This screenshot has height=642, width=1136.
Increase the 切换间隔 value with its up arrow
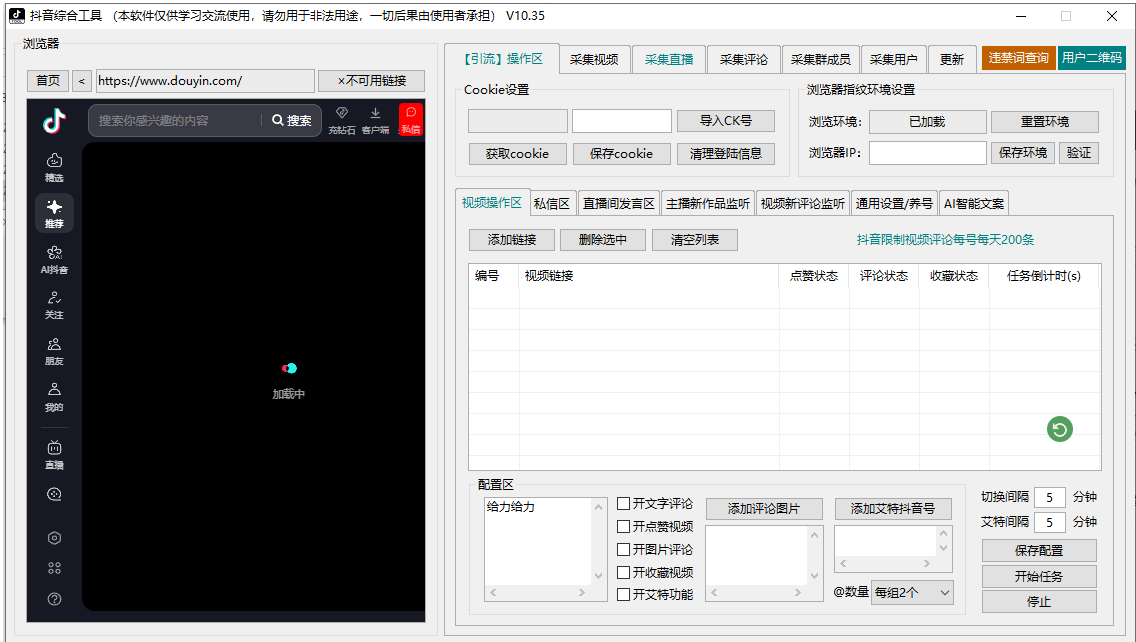(1063, 492)
